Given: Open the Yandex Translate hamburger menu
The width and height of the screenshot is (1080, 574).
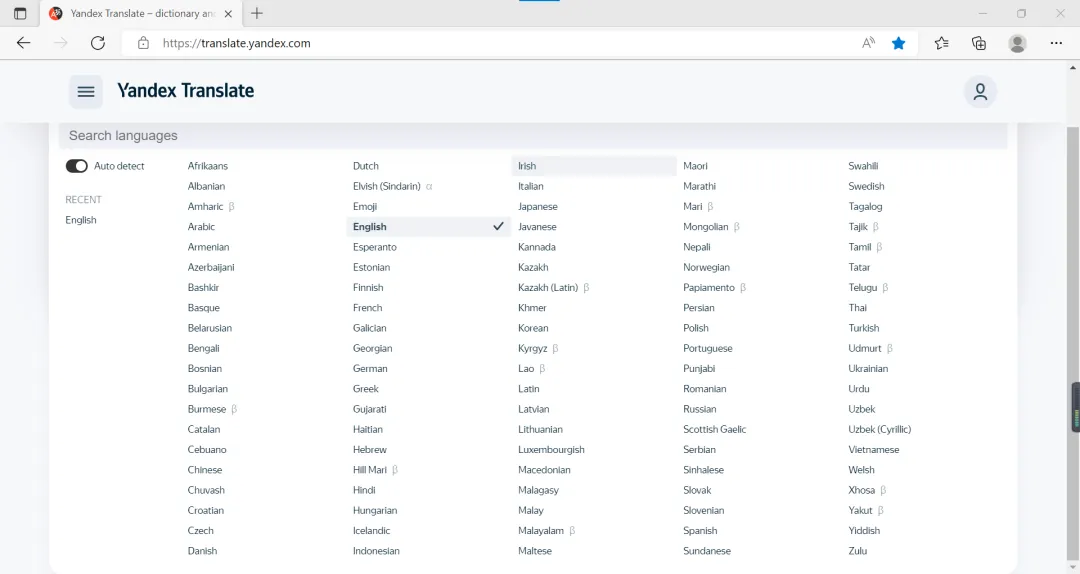Looking at the screenshot, I should click(86, 92).
